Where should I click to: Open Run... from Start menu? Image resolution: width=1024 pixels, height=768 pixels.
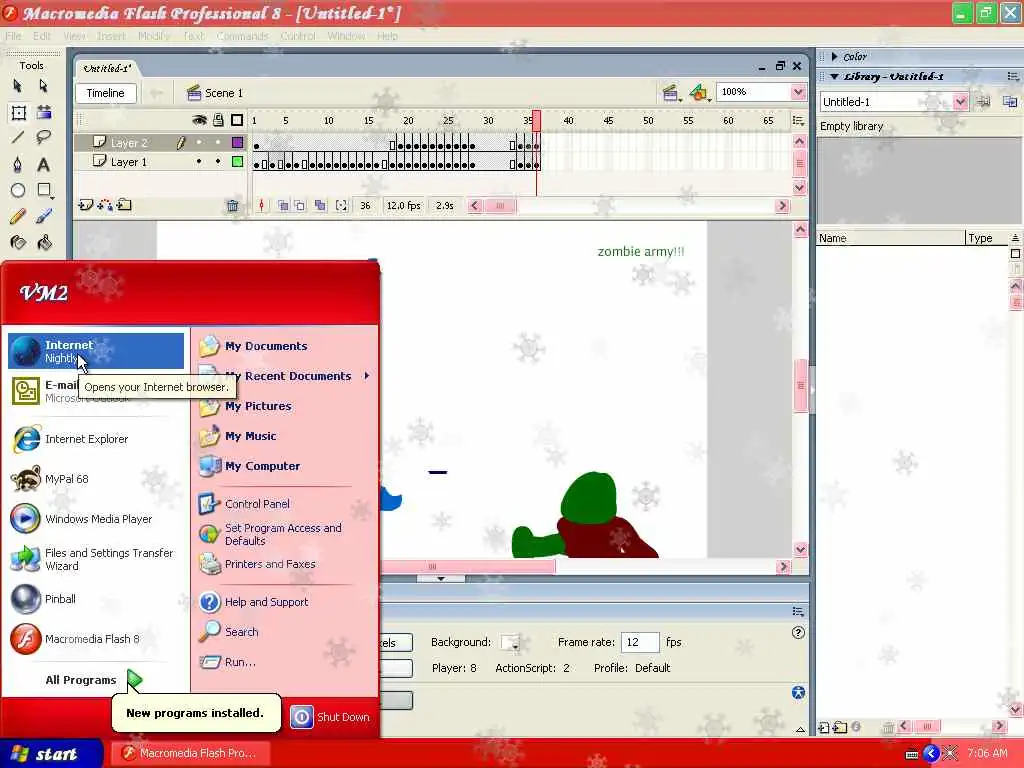281,662
